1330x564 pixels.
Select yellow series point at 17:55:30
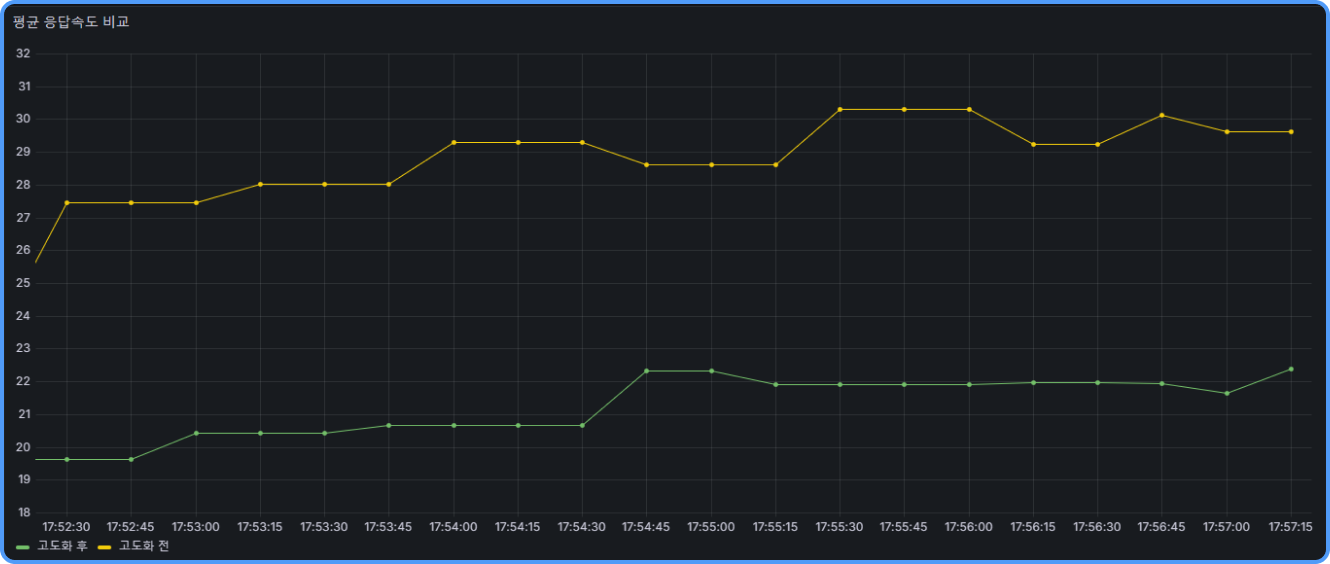tap(840, 109)
